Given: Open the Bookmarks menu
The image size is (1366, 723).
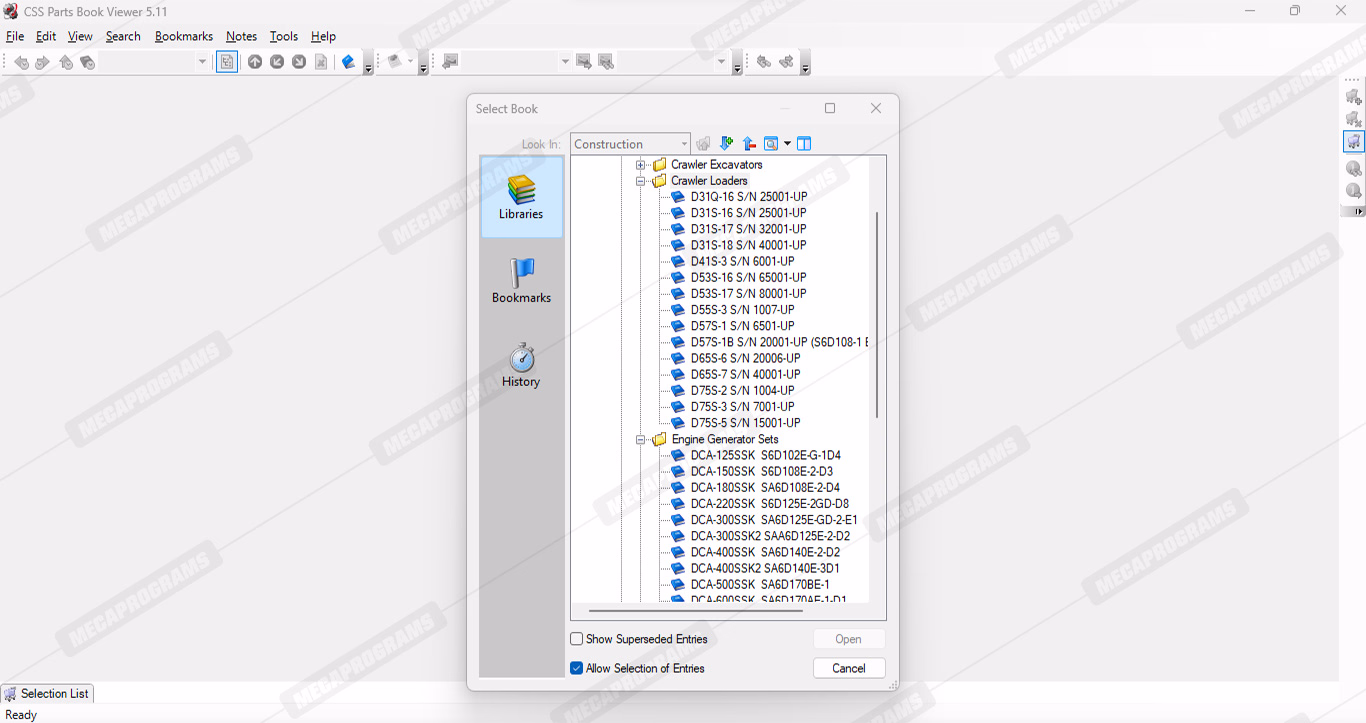Looking at the screenshot, I should tap(183, 36).
